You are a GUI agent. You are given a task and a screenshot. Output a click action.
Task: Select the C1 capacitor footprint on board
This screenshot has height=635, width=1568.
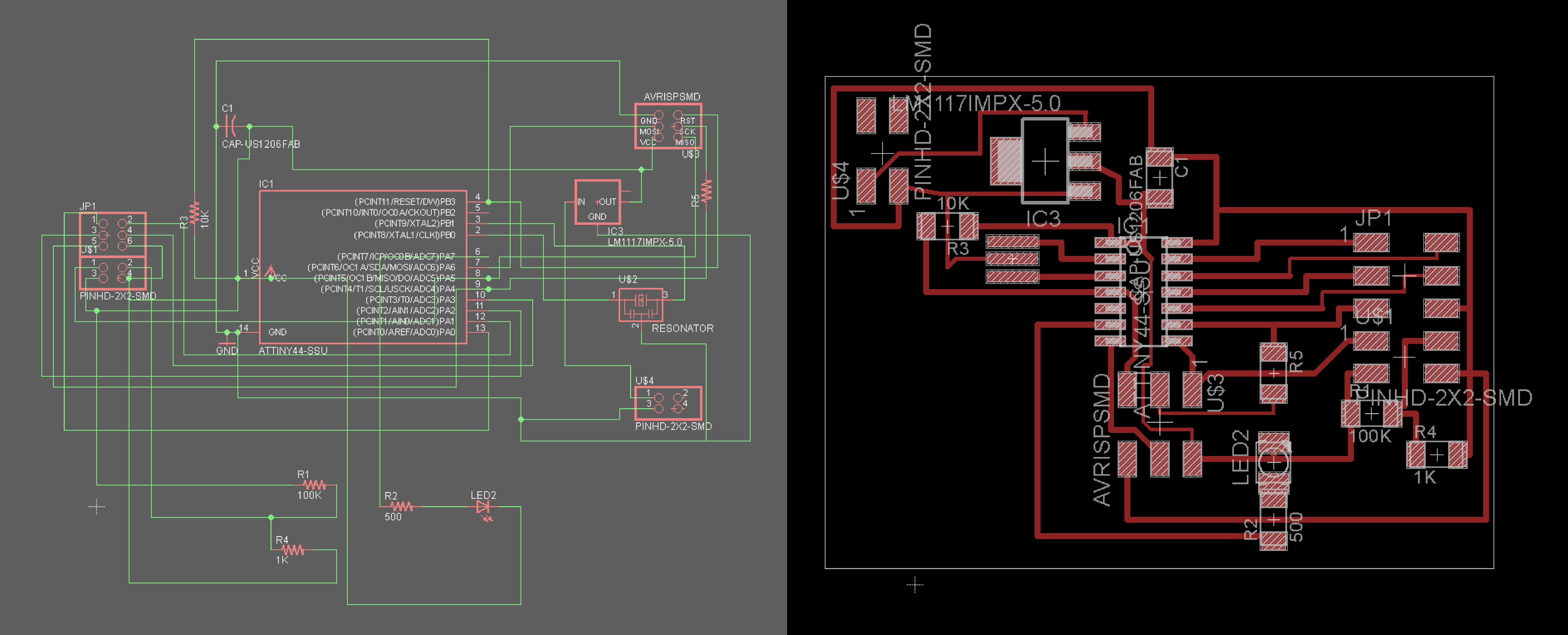tap(1160, 178)
